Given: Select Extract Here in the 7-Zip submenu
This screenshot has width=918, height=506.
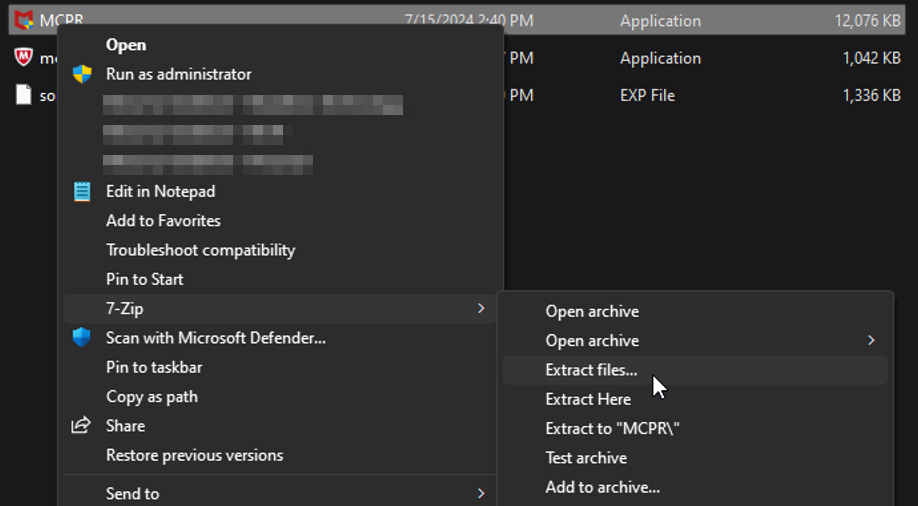Looking at the screenshot, I should coord(588,399).
